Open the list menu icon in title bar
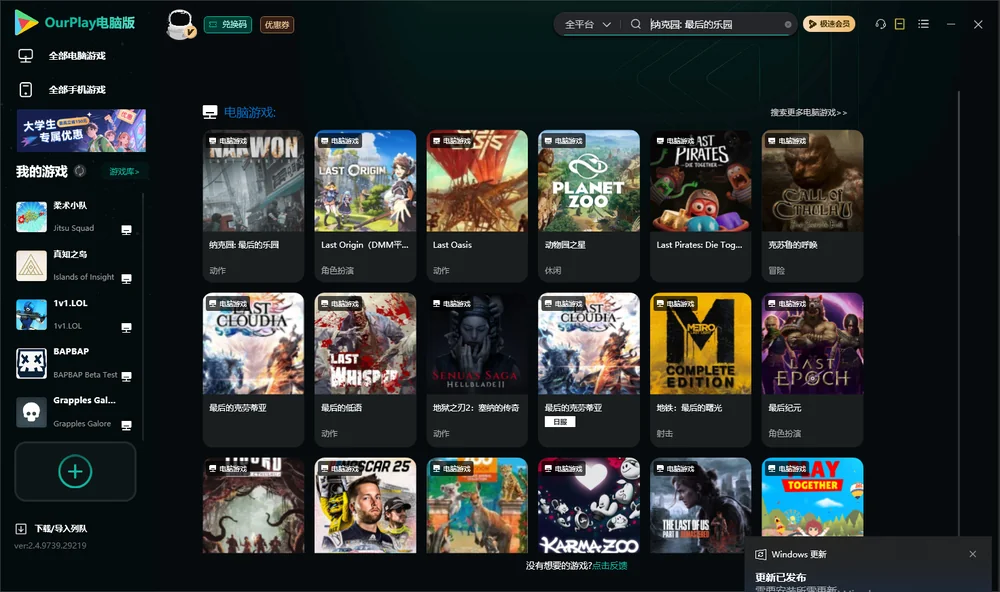The width and height of the screenshot is (1000, 592). point(923,24)
